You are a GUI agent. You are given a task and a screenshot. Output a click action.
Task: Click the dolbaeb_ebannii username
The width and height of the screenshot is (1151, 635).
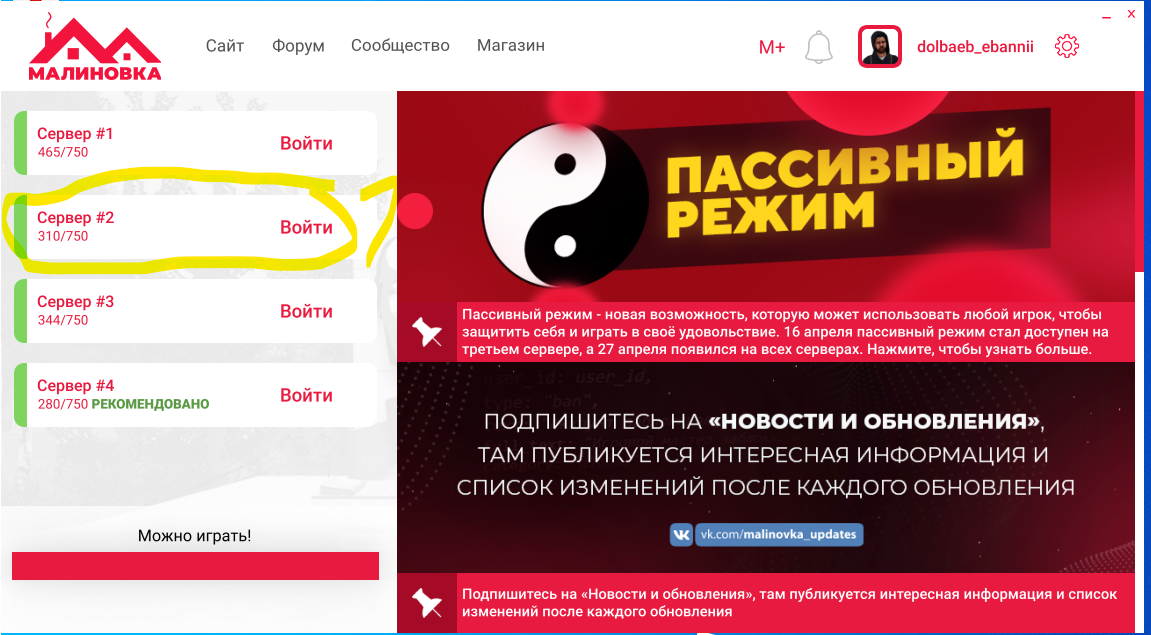point(975,47)
